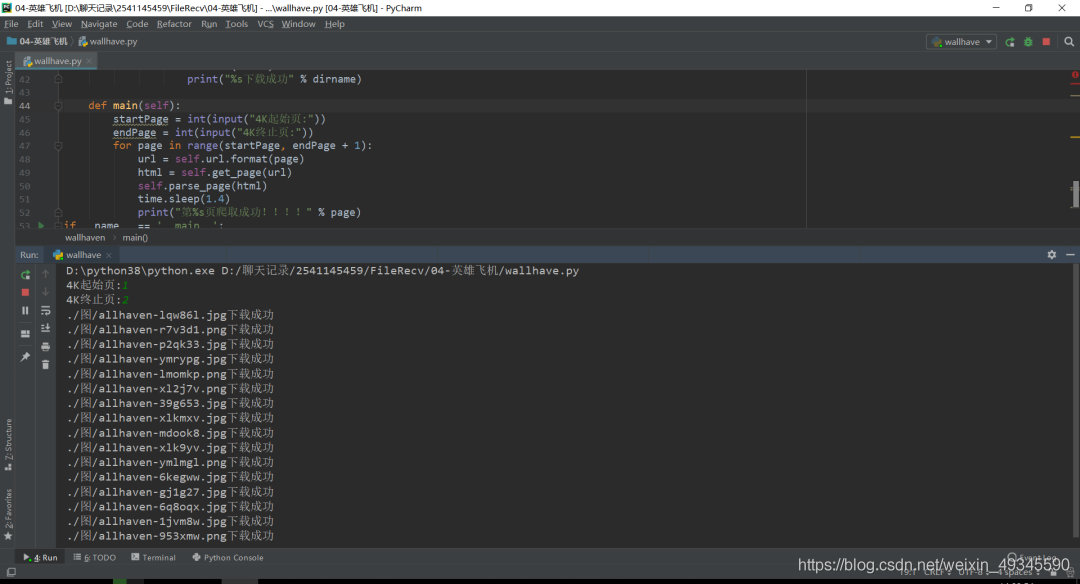Click the main() breadcrumb

(x=135, y=238)
